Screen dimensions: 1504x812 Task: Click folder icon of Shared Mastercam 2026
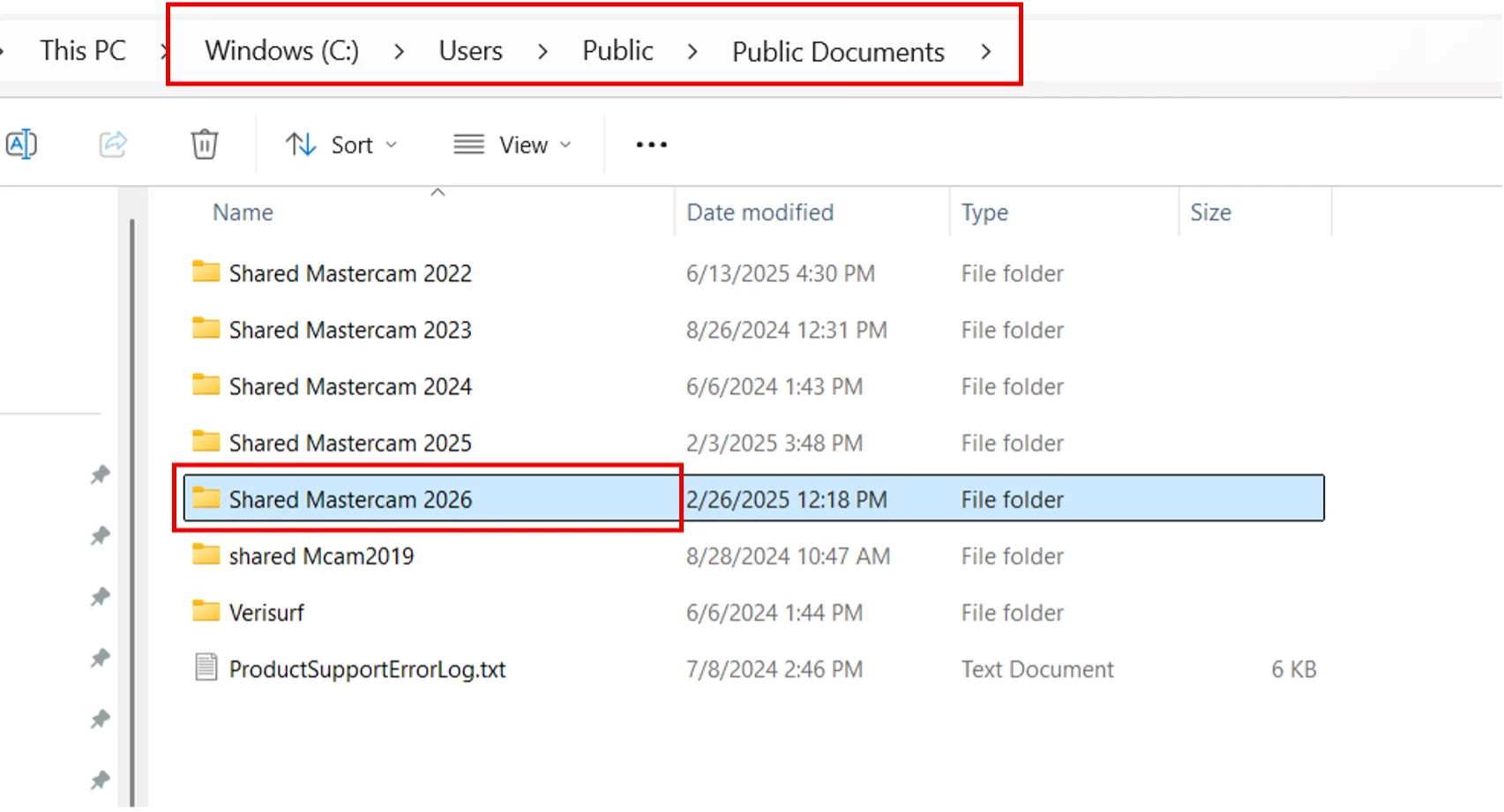click(x=206, y=497)
